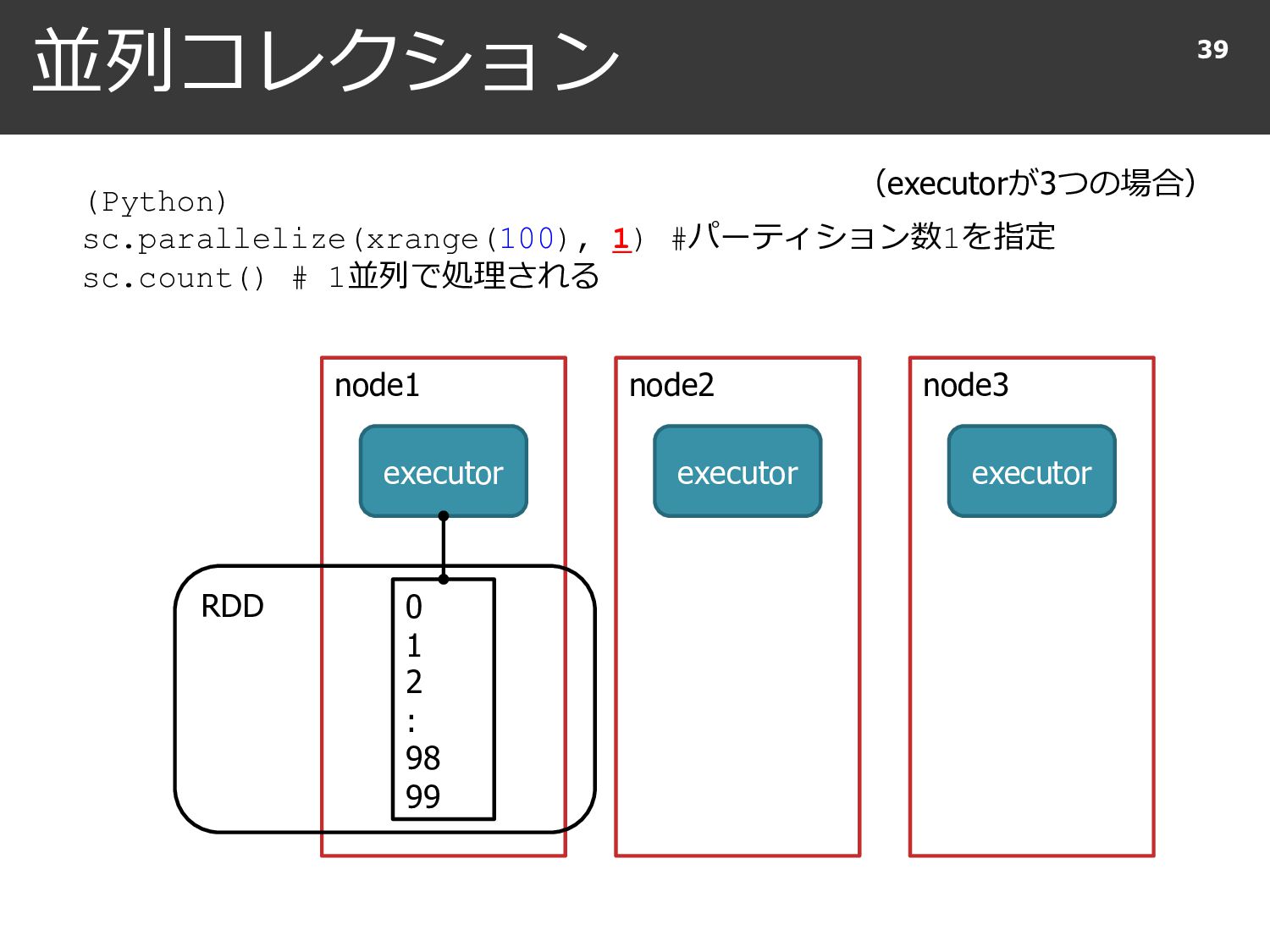Click the node1 label
1270x952 pixels.
click(x=377, y=386)
